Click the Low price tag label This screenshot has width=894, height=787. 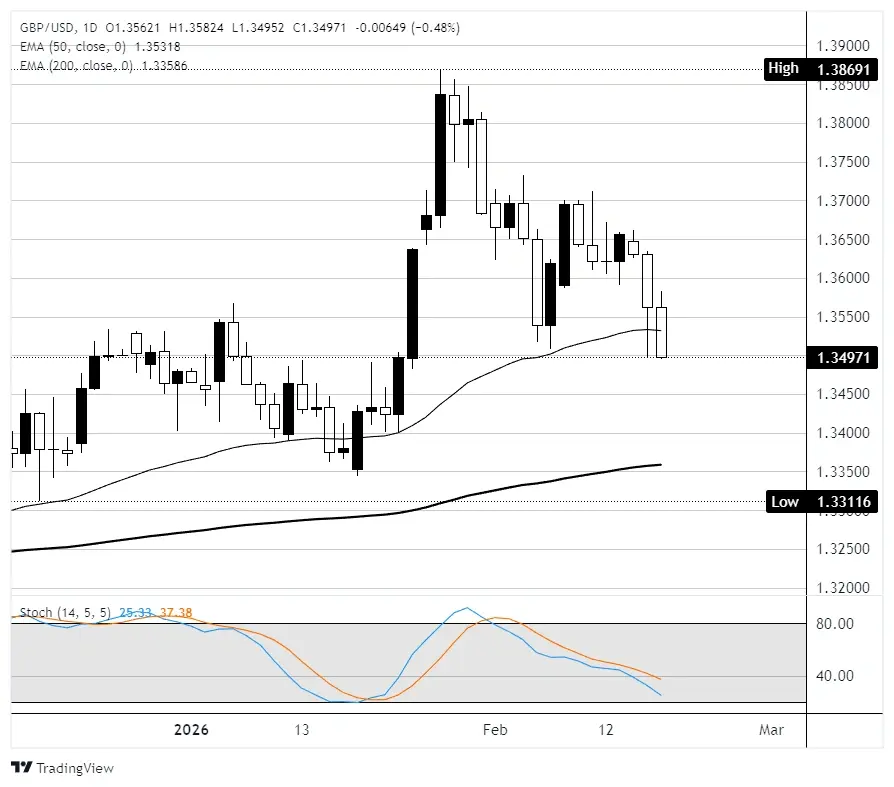(785, 502)
